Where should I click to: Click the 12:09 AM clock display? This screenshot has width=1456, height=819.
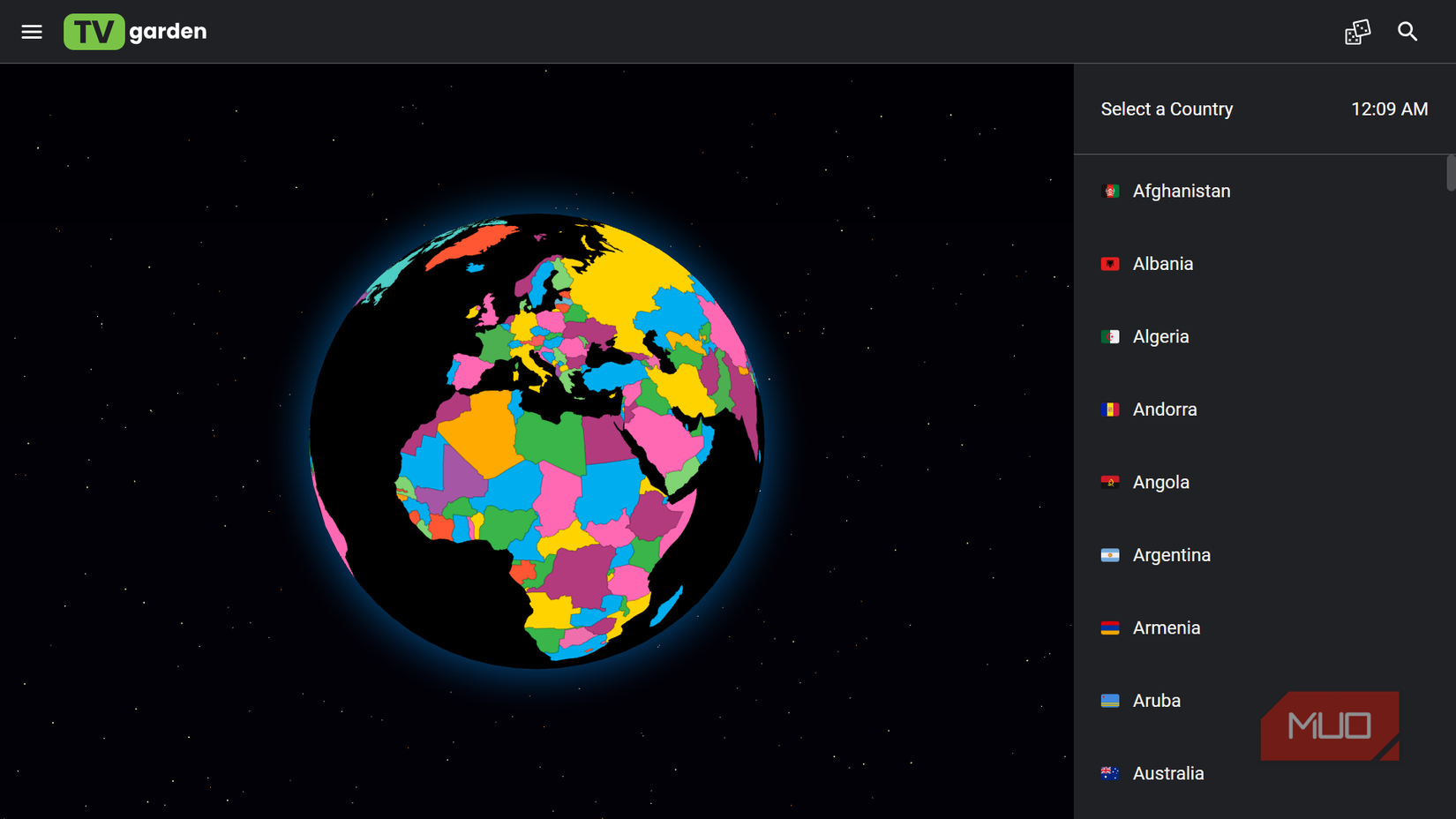pyautogui.click(x=1390, y=109)
